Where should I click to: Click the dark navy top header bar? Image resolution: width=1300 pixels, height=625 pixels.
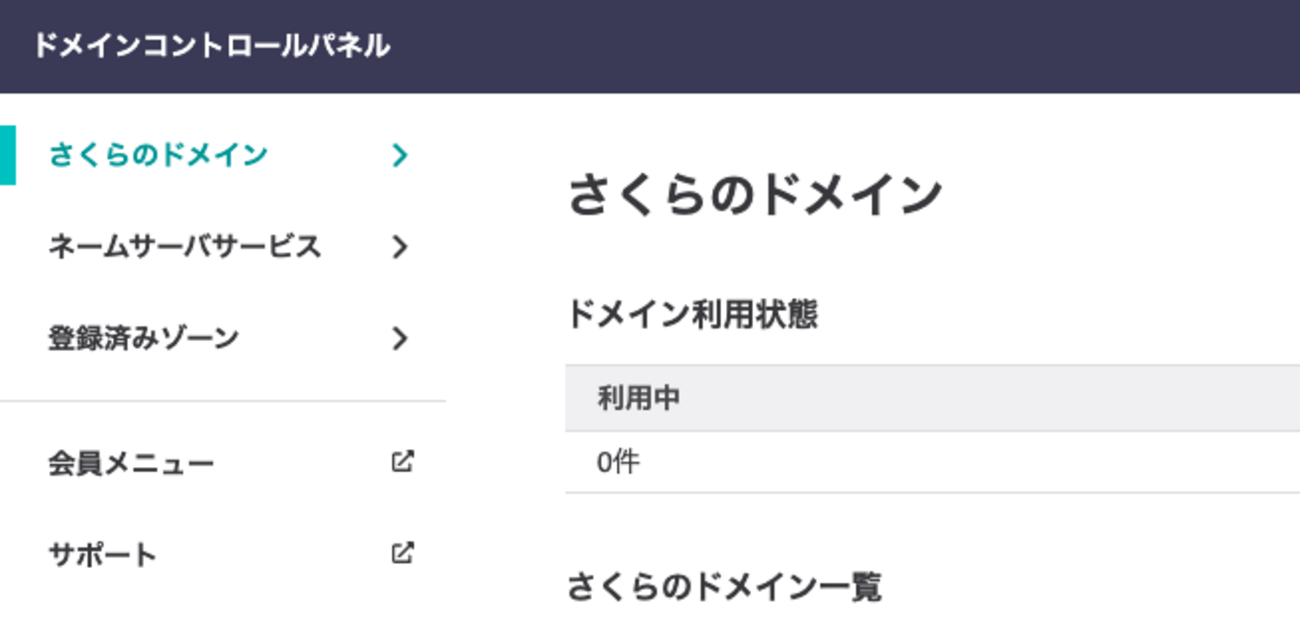[650, 46]
